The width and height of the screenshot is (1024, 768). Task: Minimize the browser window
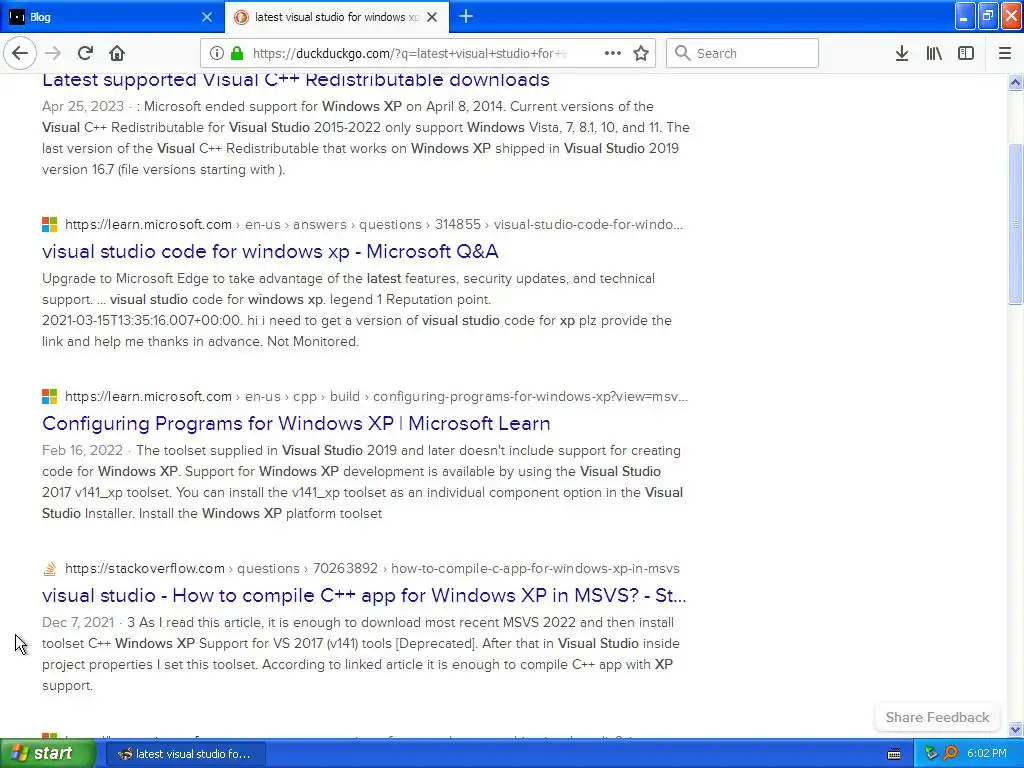click(x=965, y=17)
